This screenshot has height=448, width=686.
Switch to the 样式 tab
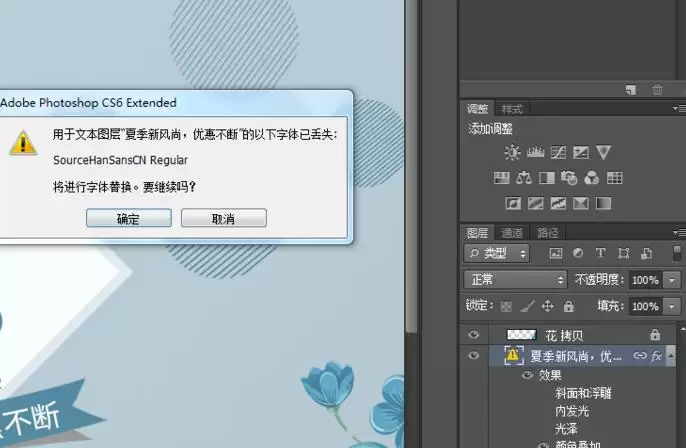512,109
